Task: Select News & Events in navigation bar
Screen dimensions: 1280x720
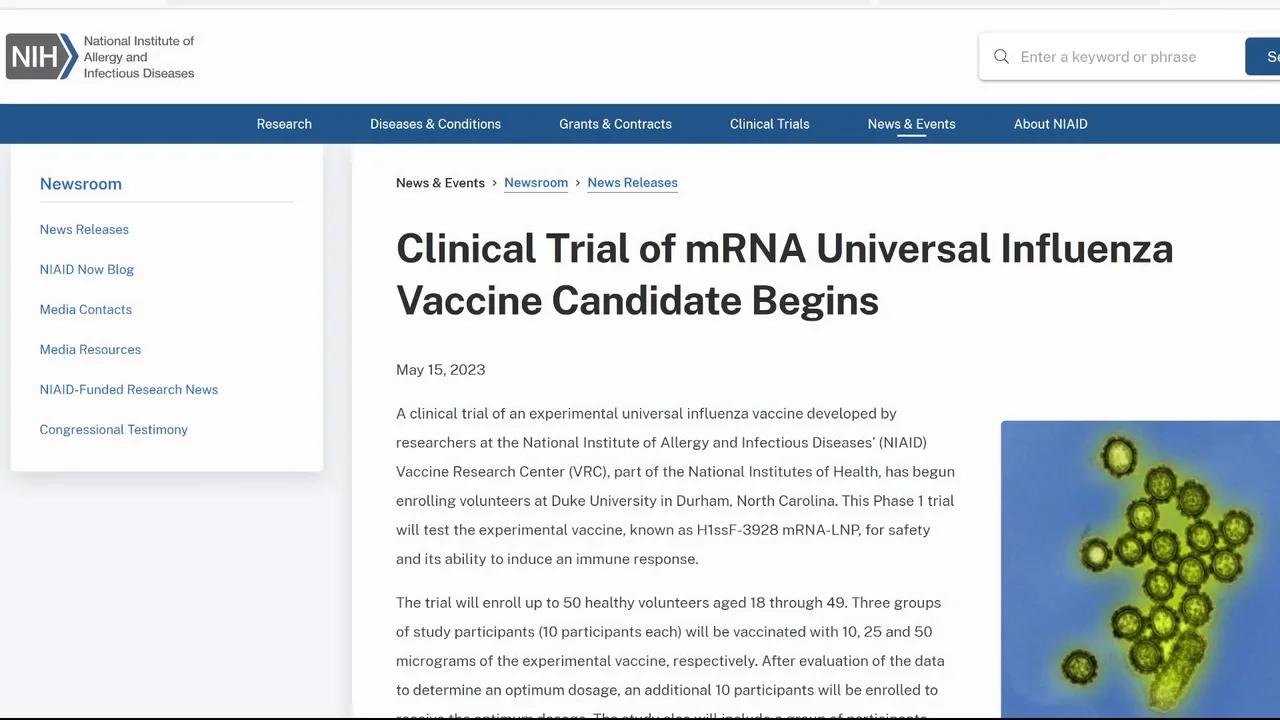Action: click(x=911, y=124)
